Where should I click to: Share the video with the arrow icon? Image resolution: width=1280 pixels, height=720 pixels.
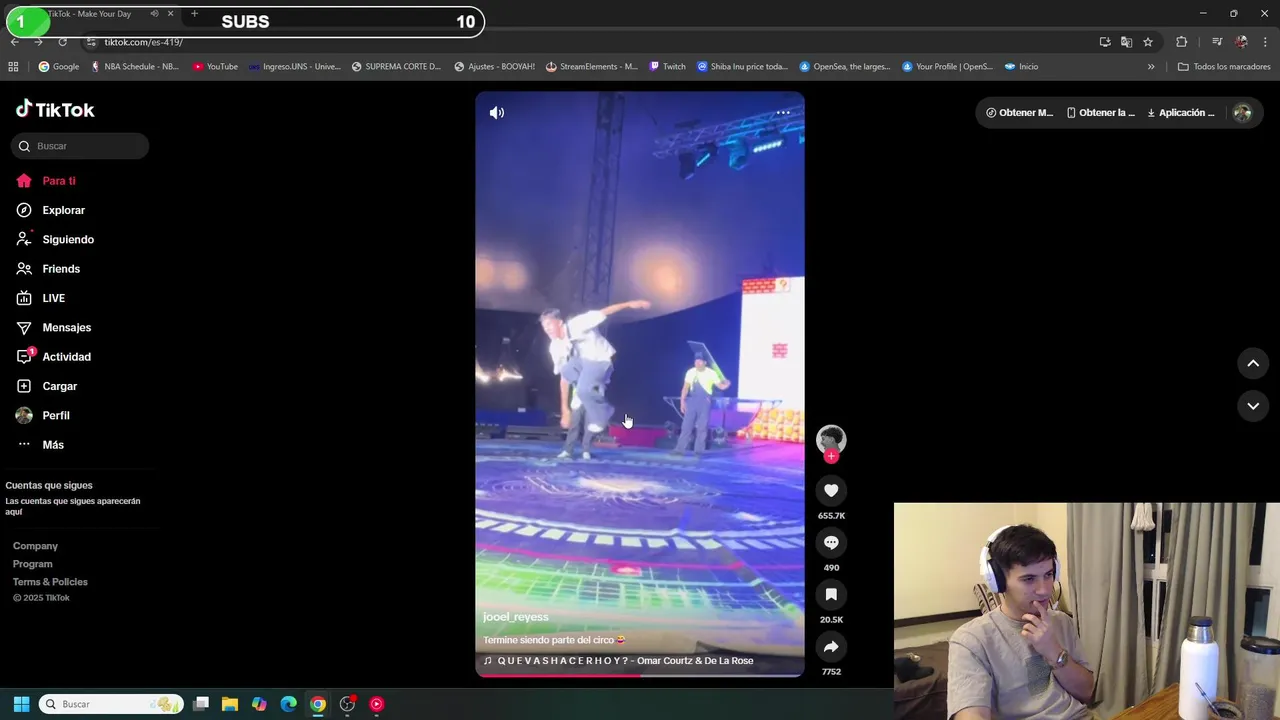pos(831,646)
